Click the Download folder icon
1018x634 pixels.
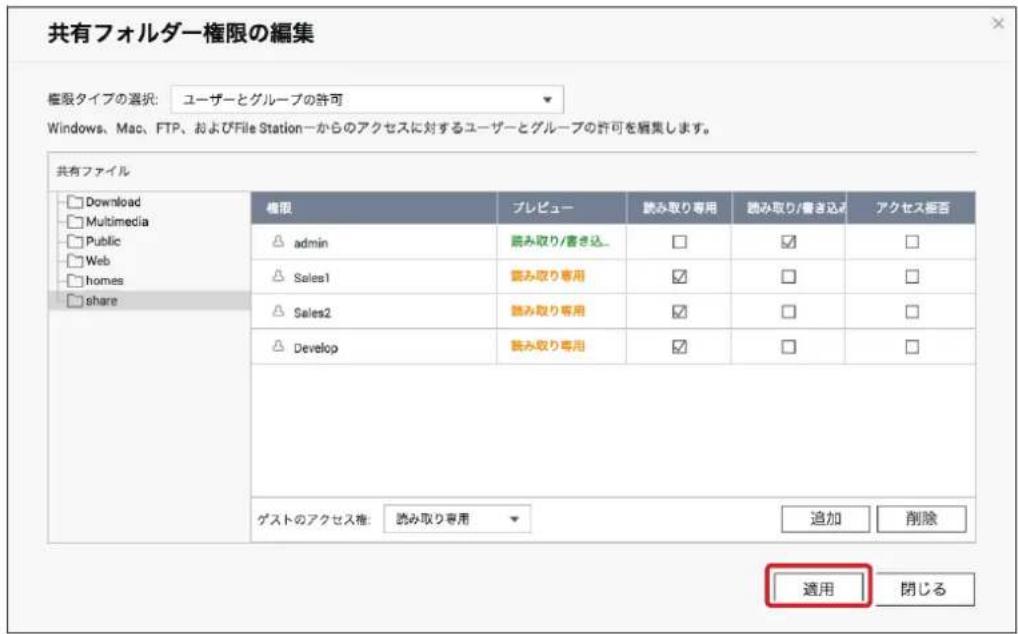[x=76, y=202]
